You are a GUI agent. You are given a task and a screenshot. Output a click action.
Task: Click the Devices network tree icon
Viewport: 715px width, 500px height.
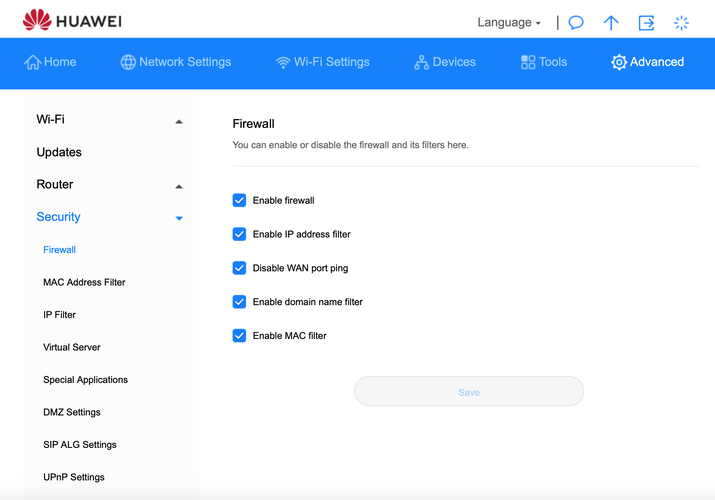[x=421, y=62]
